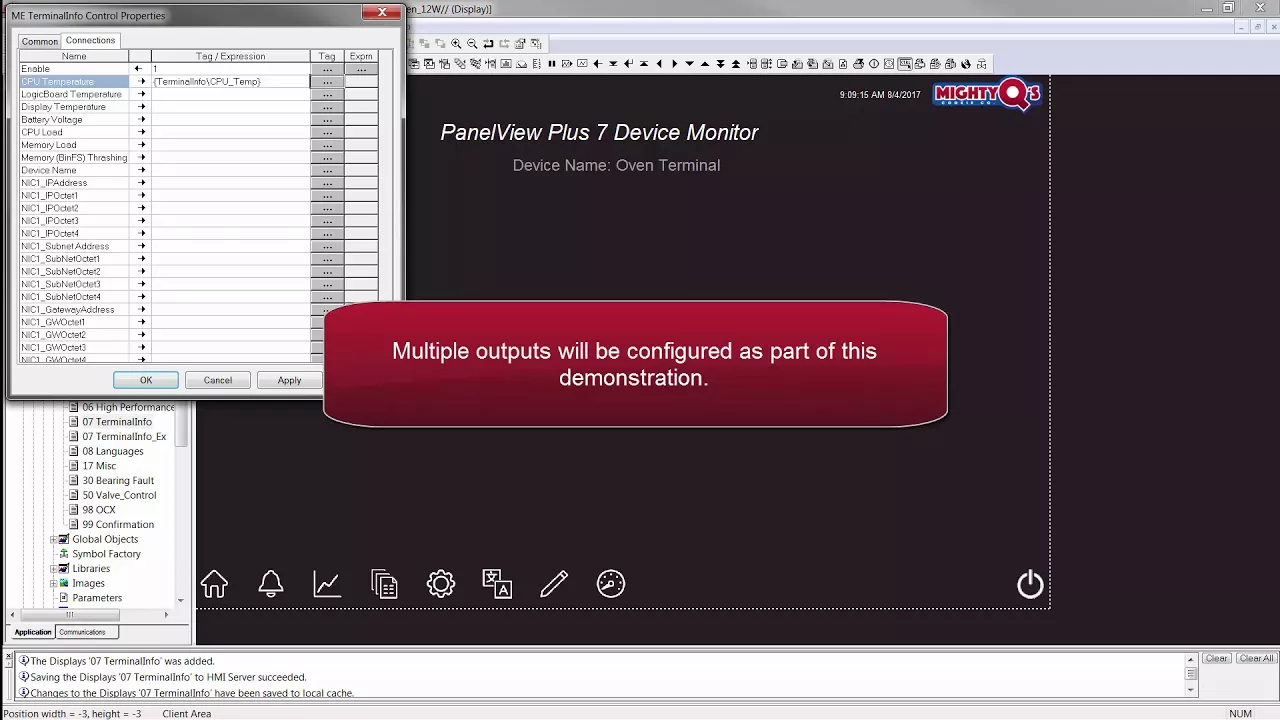This screenshot has width=1280, height=720.
Task: Click the double up arrow toolbar icon
Action: [x=736, y=64]
